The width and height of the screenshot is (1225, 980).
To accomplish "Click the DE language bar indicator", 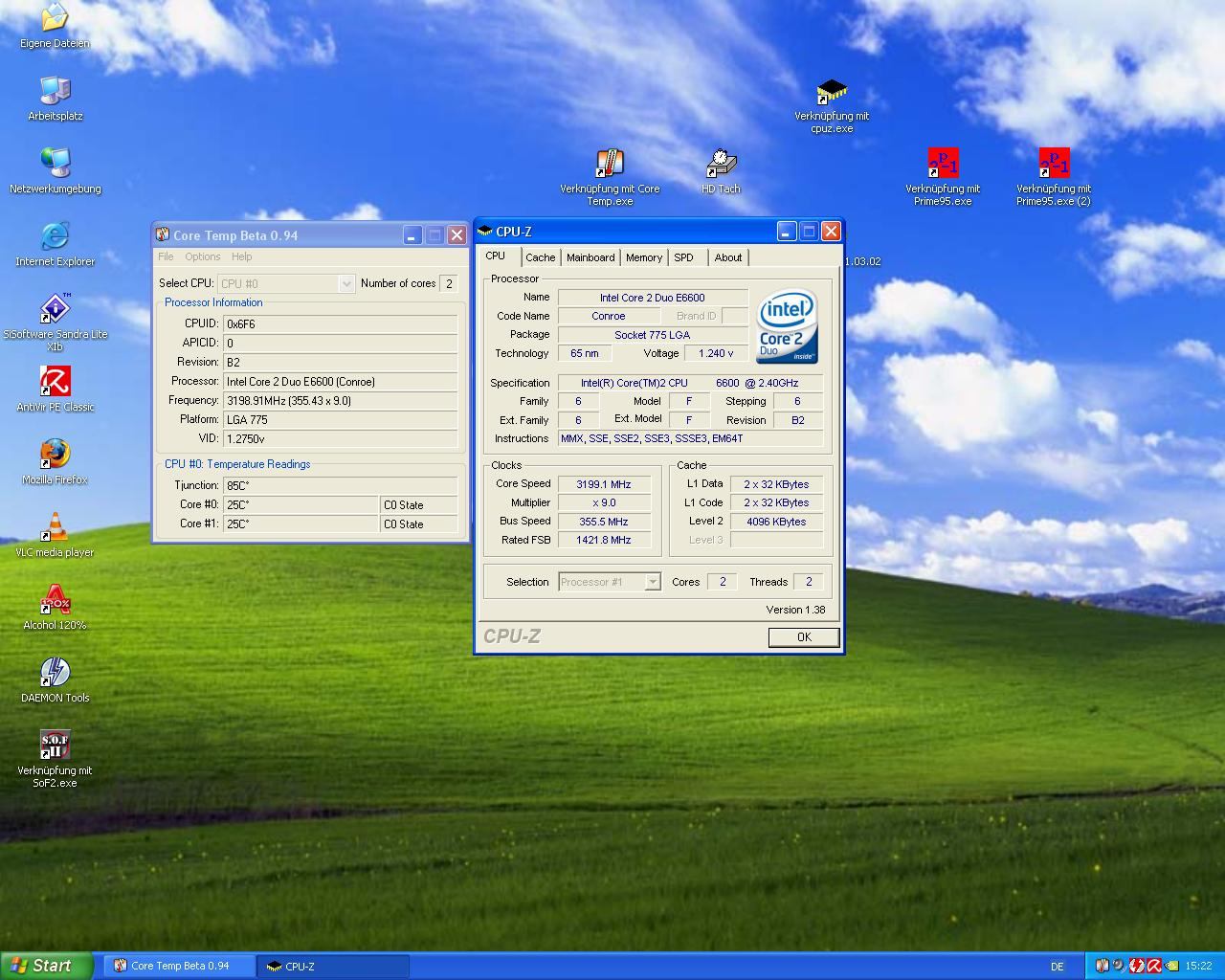I will pyautogui.click(x=1058, y=967).
